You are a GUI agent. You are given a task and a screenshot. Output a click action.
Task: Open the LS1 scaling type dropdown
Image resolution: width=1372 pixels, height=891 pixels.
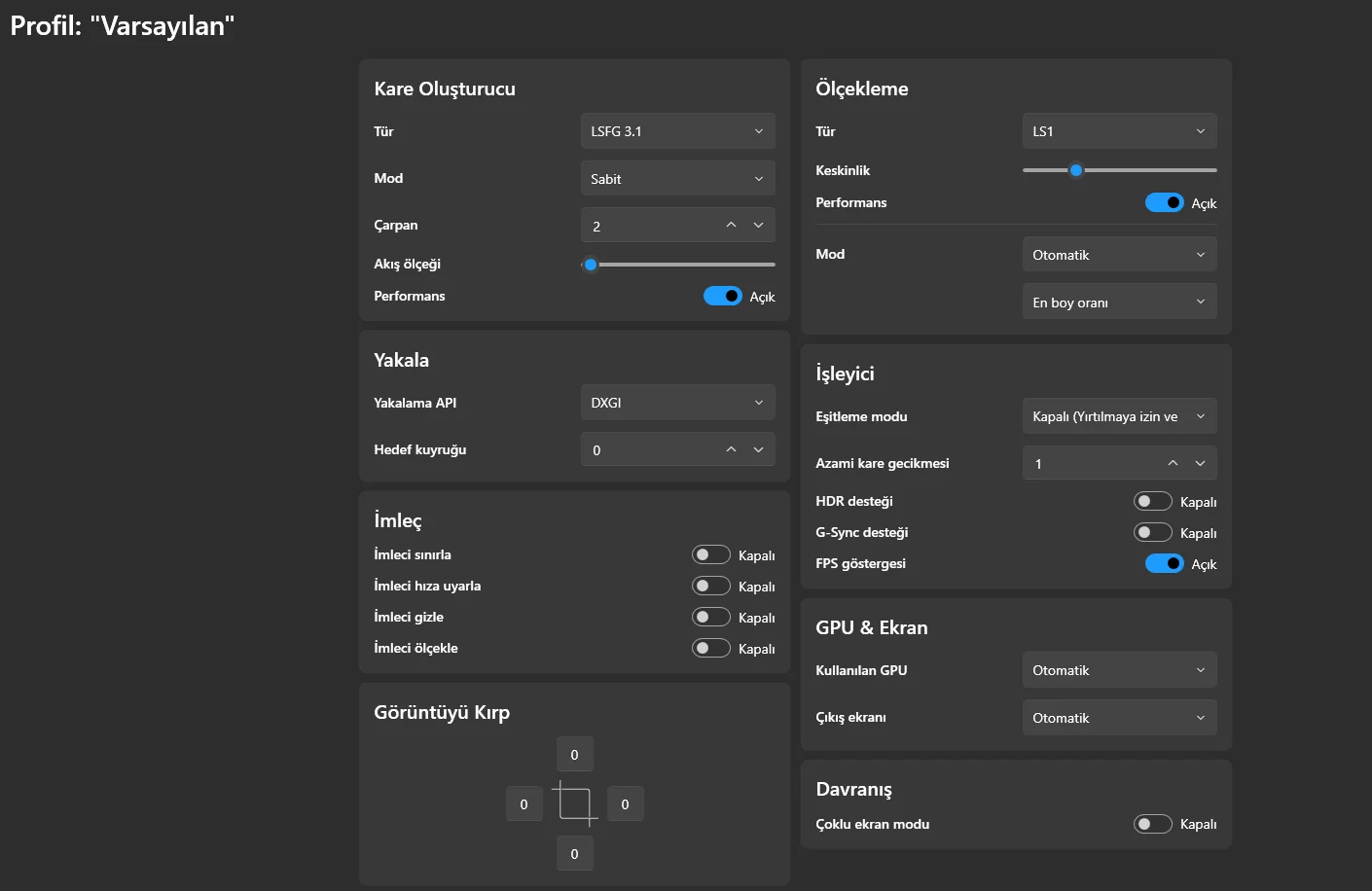tap(1119, 131)
